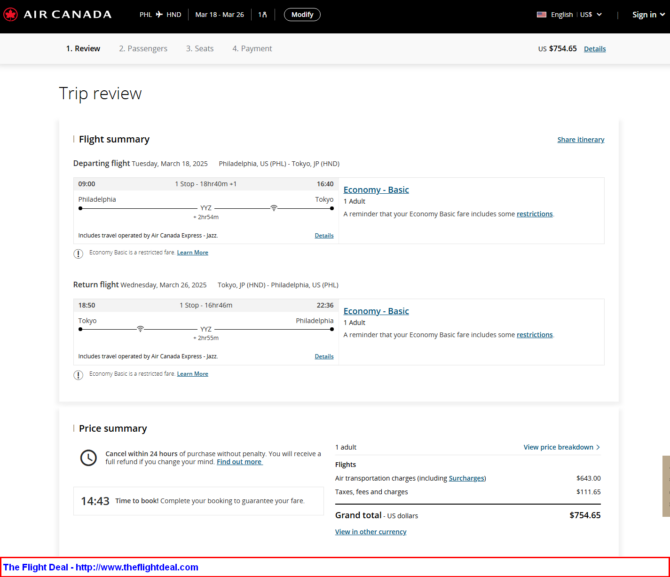
Task: Click the Wi-Fi icon on return flight line
Action: tap(140, 329)
